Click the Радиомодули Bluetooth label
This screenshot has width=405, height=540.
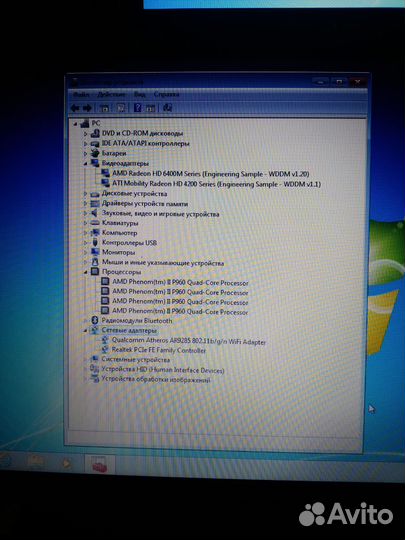click(137, 321)
